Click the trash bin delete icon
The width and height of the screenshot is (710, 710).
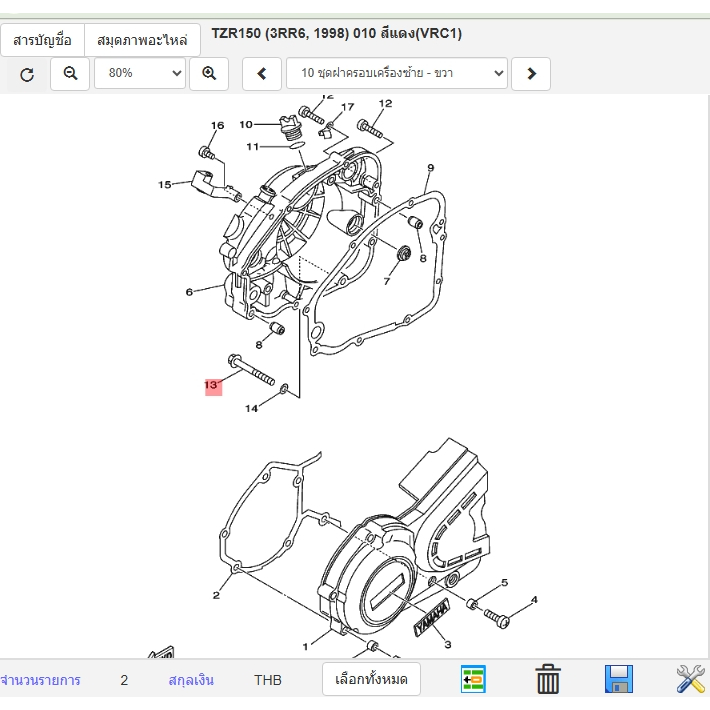pos(548,679)
